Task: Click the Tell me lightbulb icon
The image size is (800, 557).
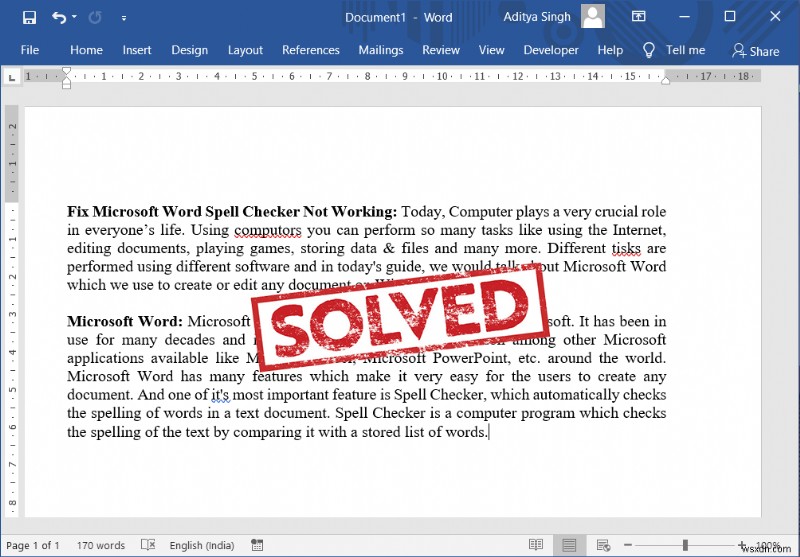Action: [648, 50]
